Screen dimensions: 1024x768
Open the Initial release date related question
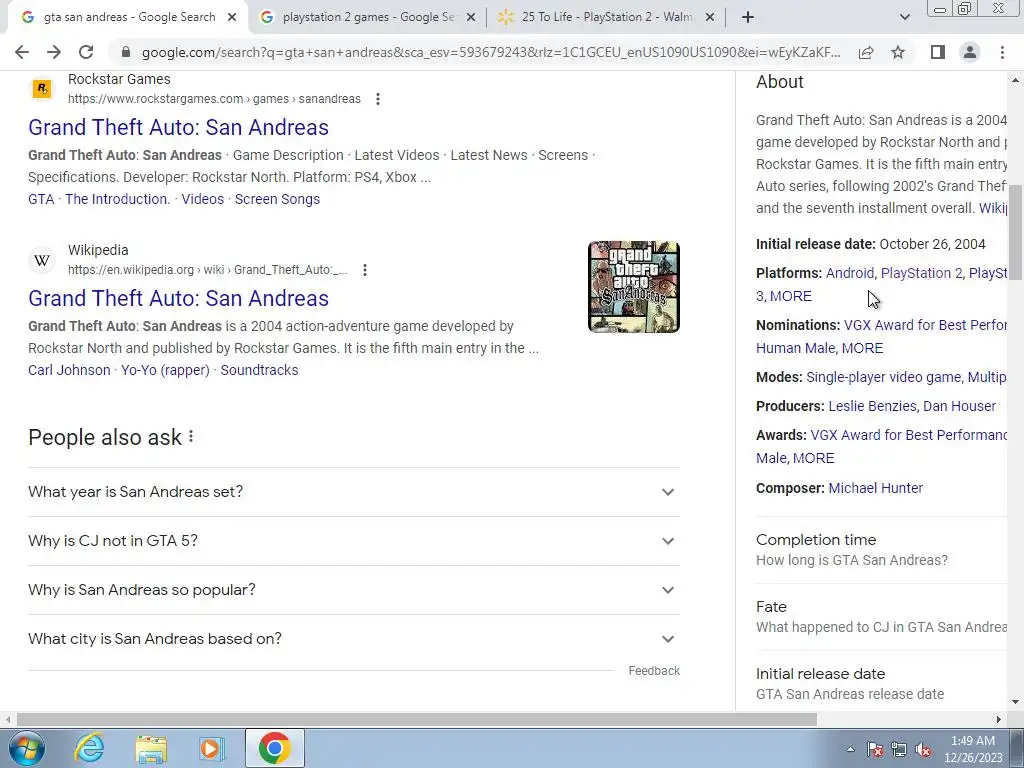(x=882, y=684)
